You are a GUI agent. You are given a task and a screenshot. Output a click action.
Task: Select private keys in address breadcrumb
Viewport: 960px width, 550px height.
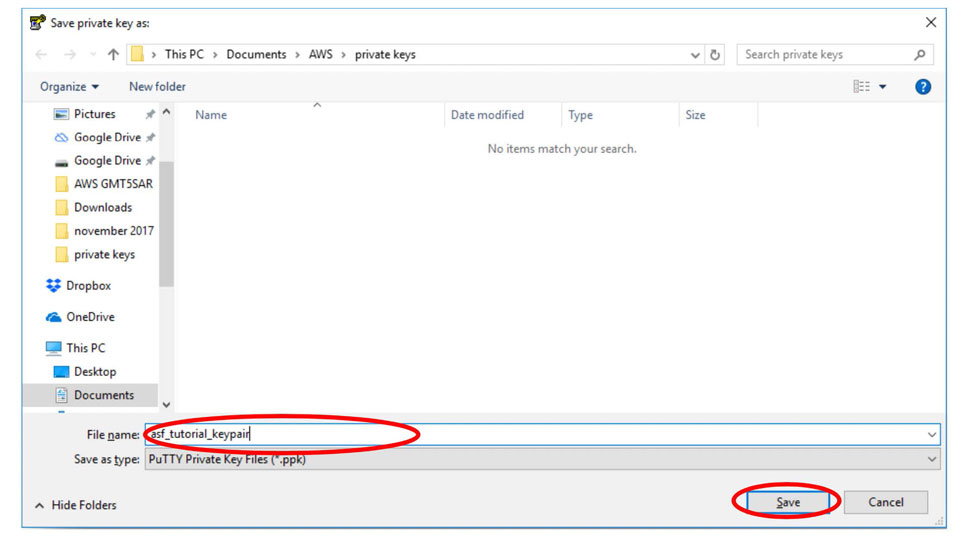[x=385, y=54]
